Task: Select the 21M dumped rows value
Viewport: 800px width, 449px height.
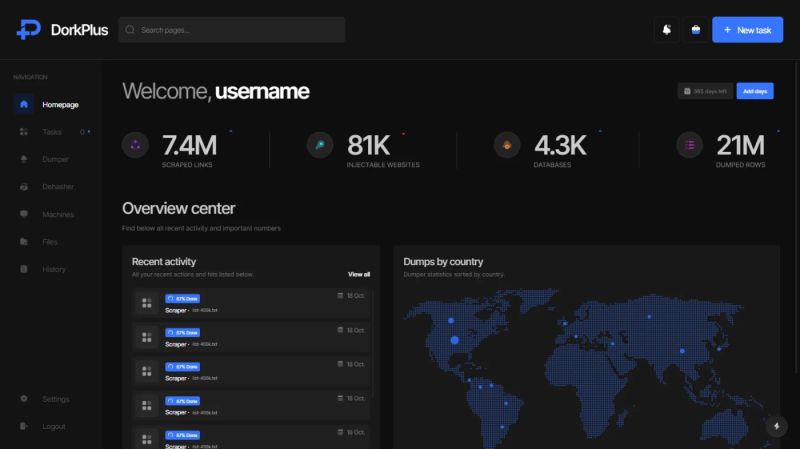Action: [740, 145]
